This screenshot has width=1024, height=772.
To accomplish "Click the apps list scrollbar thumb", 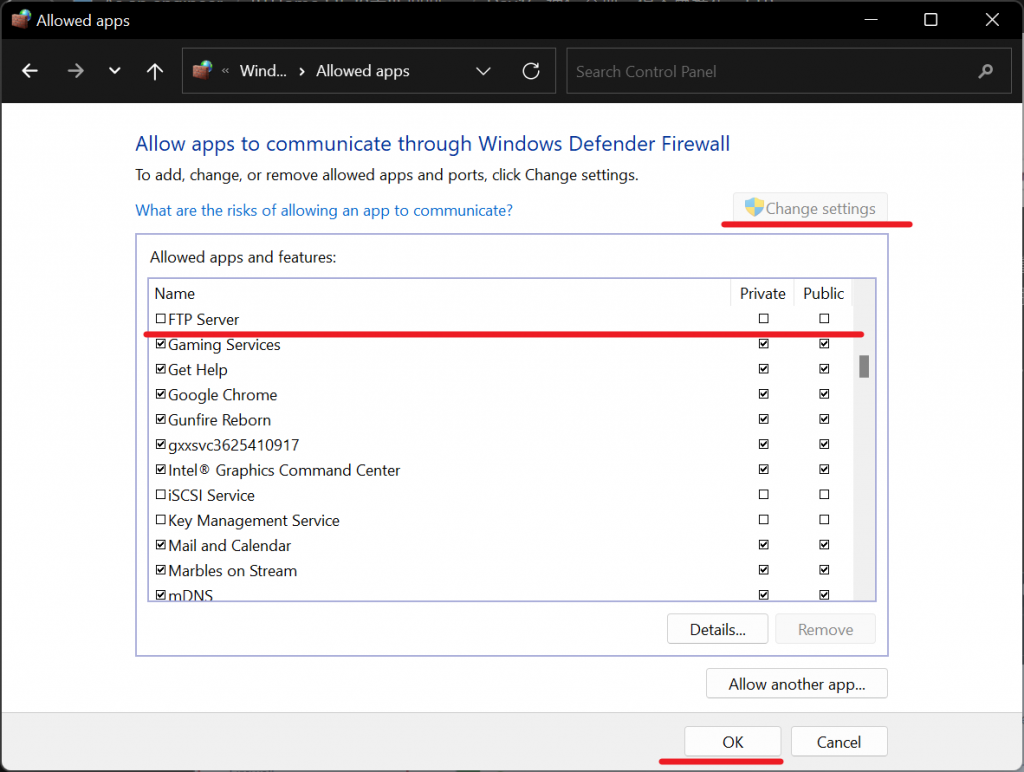I will coord(864,366).
